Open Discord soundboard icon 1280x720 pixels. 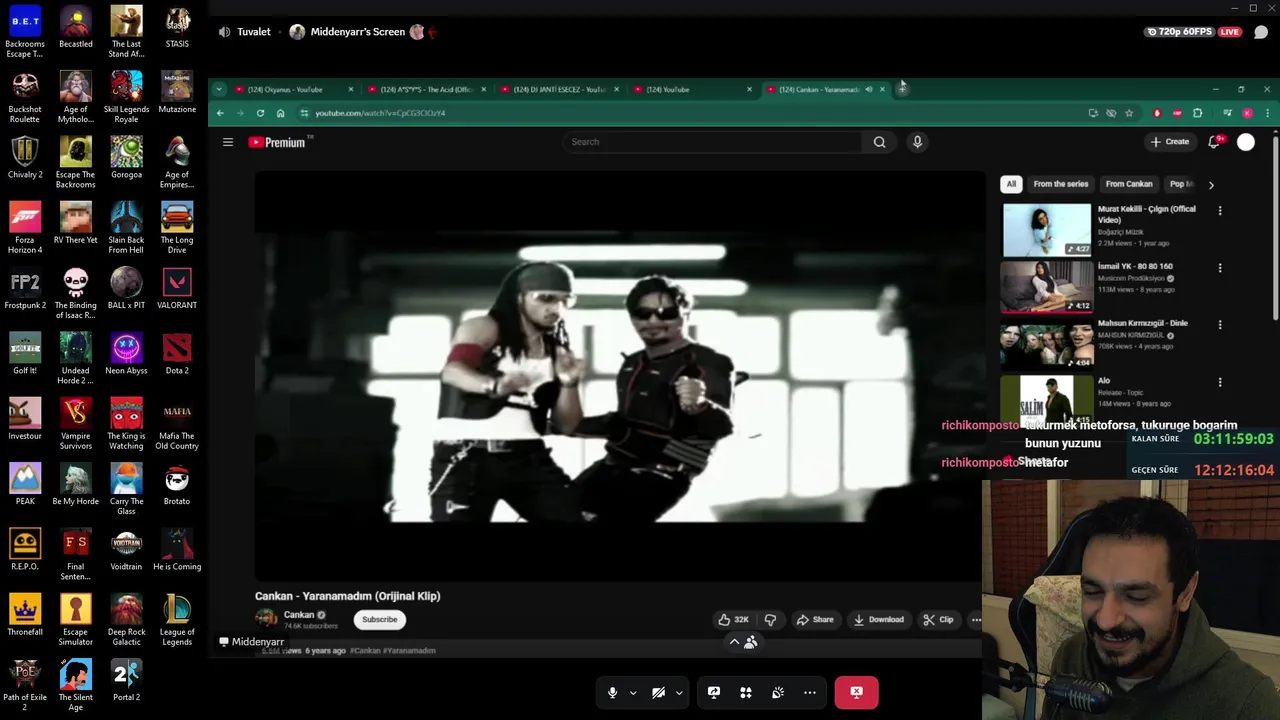pos(778,692)
